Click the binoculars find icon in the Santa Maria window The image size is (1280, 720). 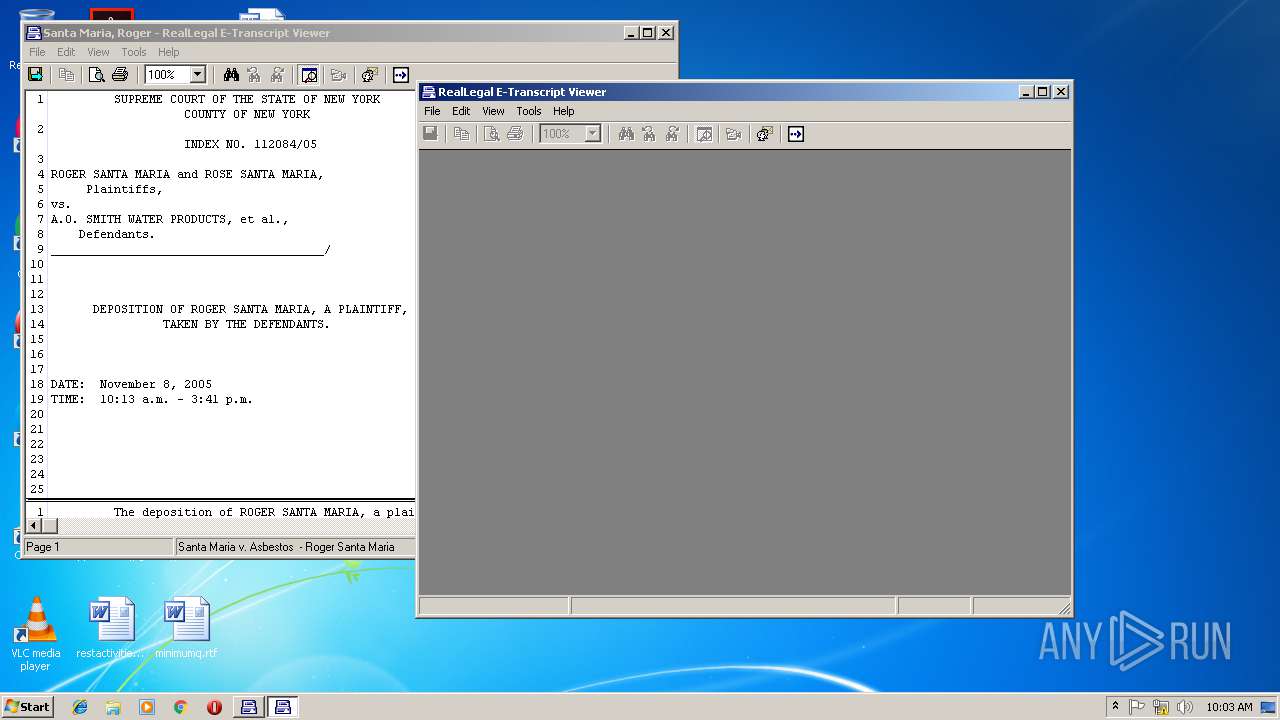[x=231, y=75]
